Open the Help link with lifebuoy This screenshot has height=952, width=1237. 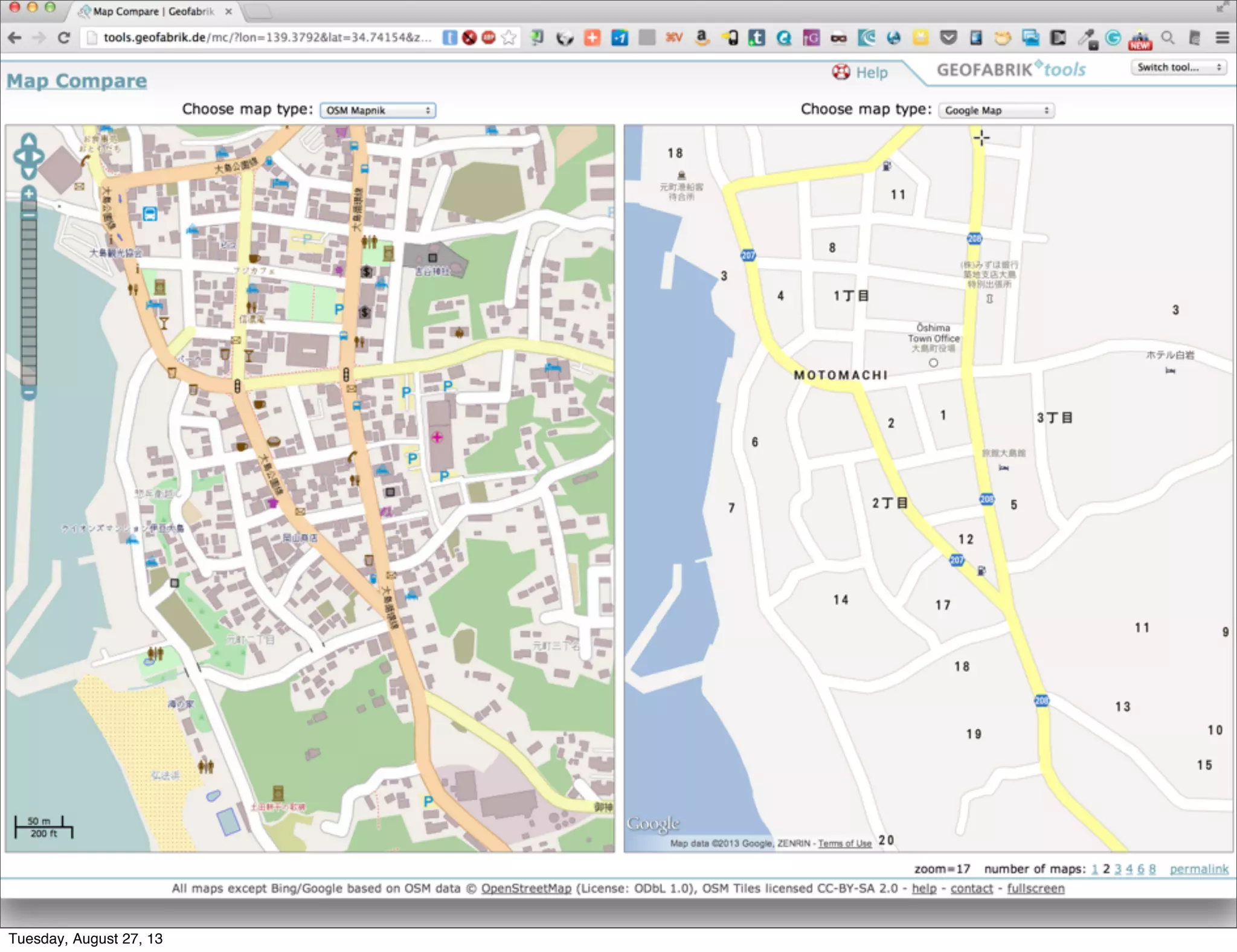click(860, 72)
